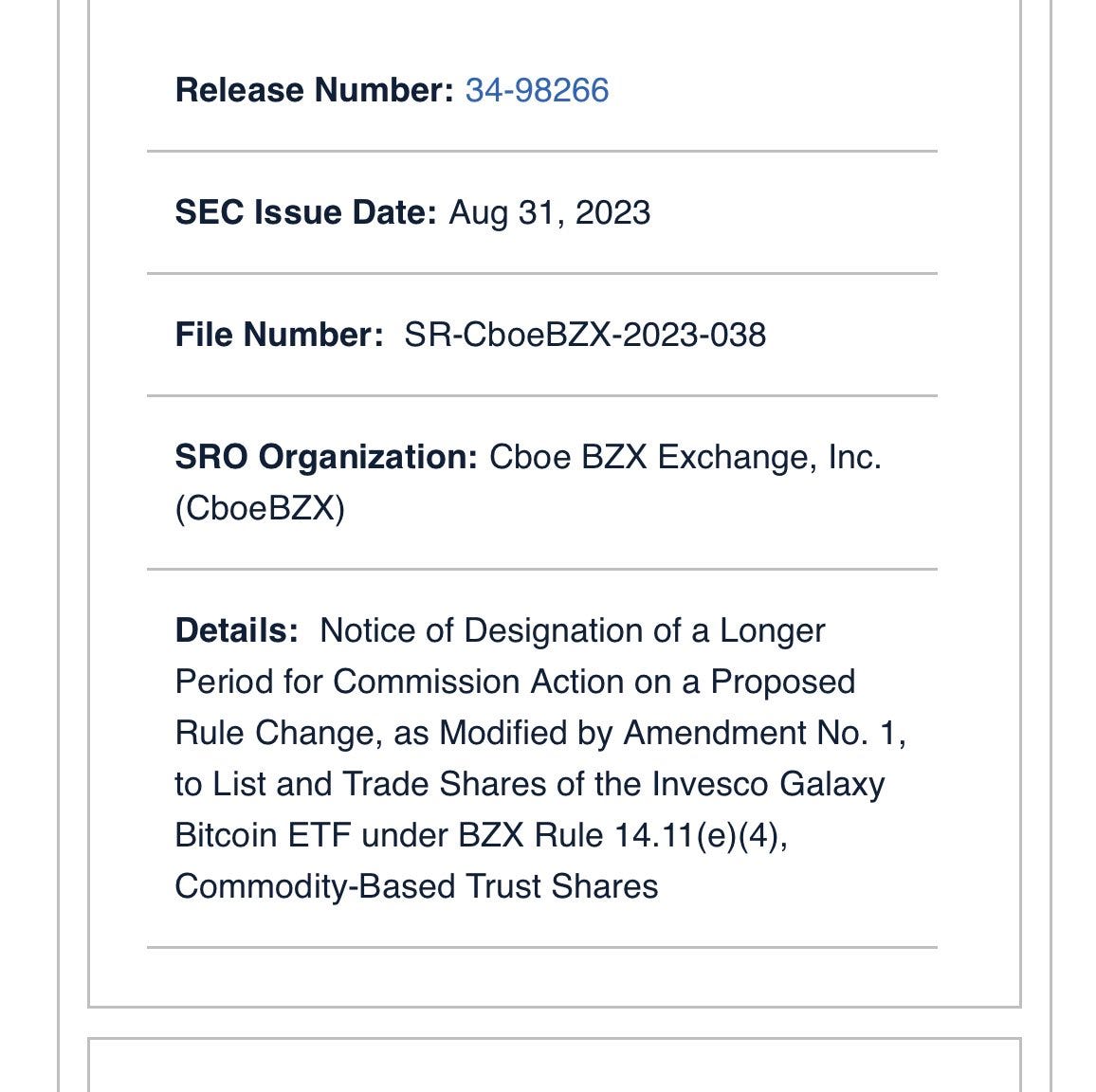The width and height of the screenshot is (1096, 1092).
Task: Click the next filing card below
Action: click(555, 1065)
